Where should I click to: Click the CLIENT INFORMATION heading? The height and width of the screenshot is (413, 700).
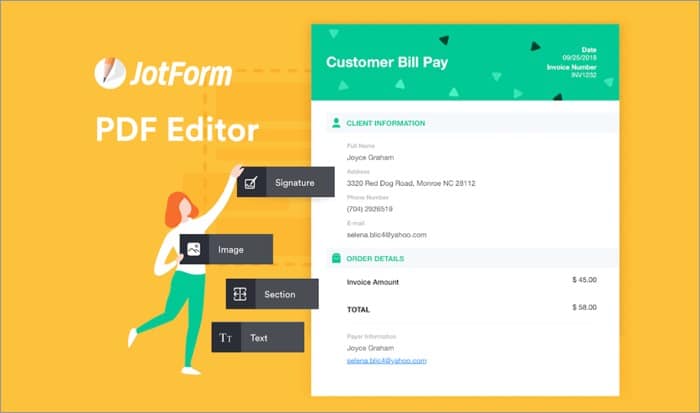coord(386,123)
